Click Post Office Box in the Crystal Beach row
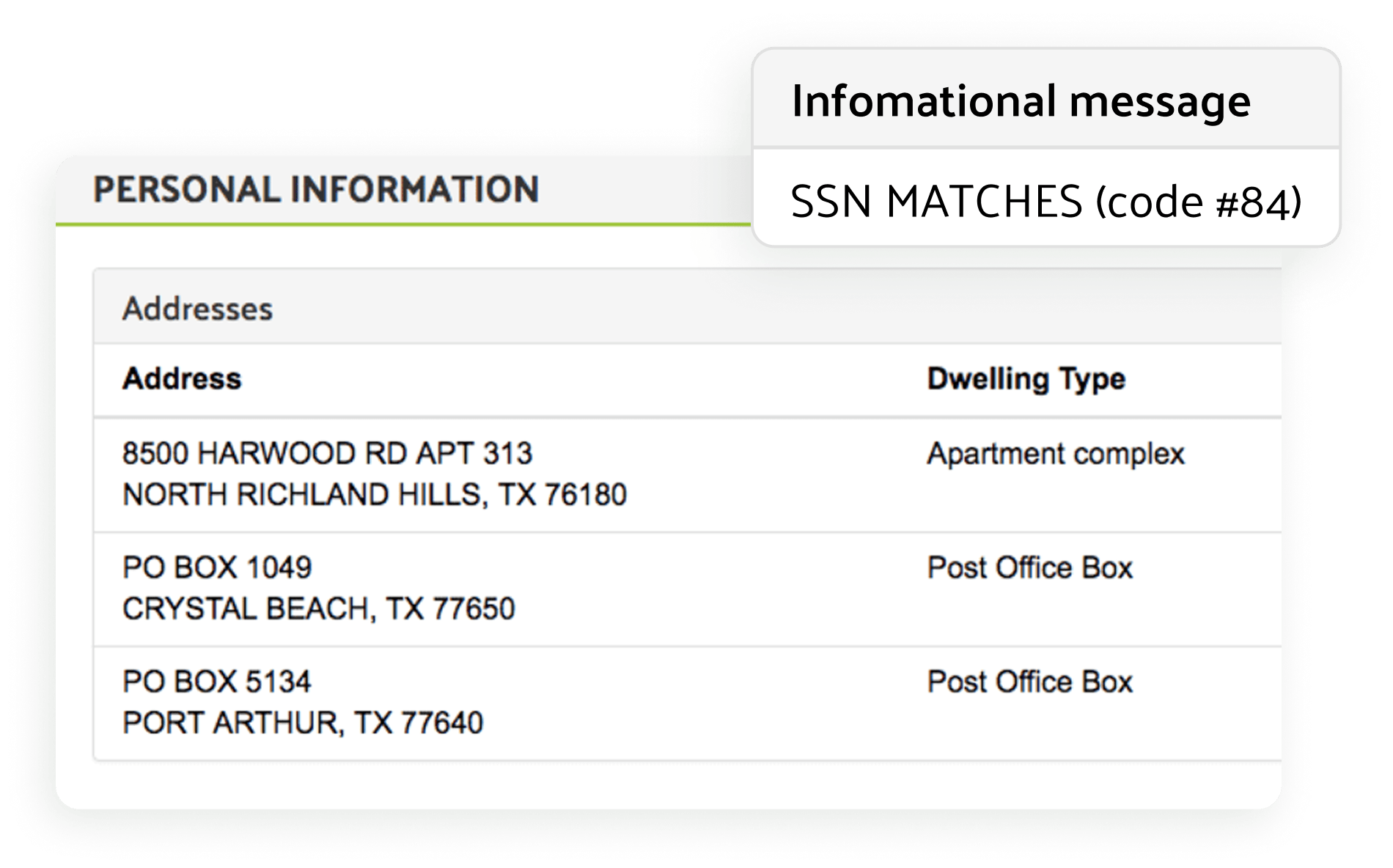The image size is (1393, 868). click(x=1029, y=567)
